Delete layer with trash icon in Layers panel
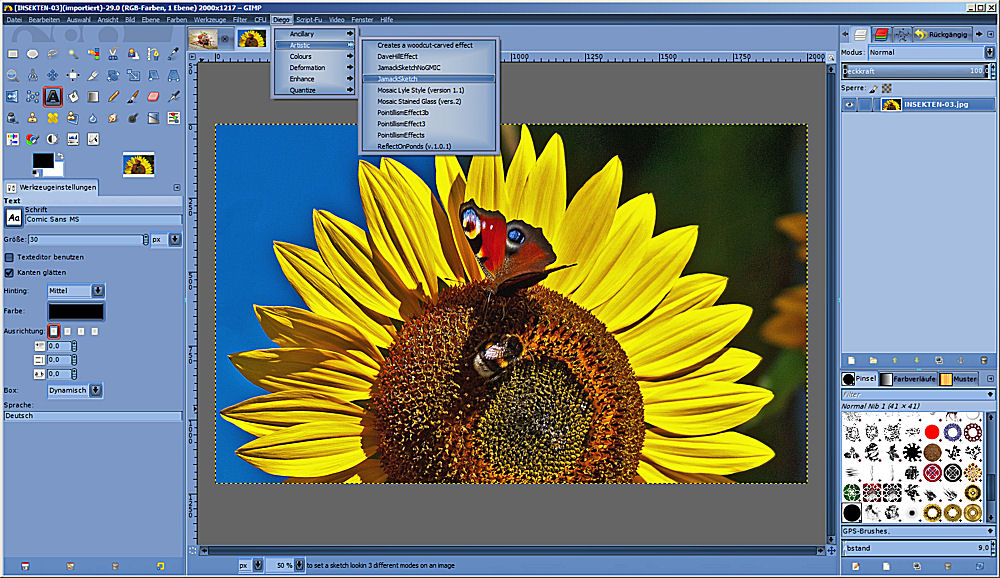This screenshot has width=1000, height=578. (983, 360)
